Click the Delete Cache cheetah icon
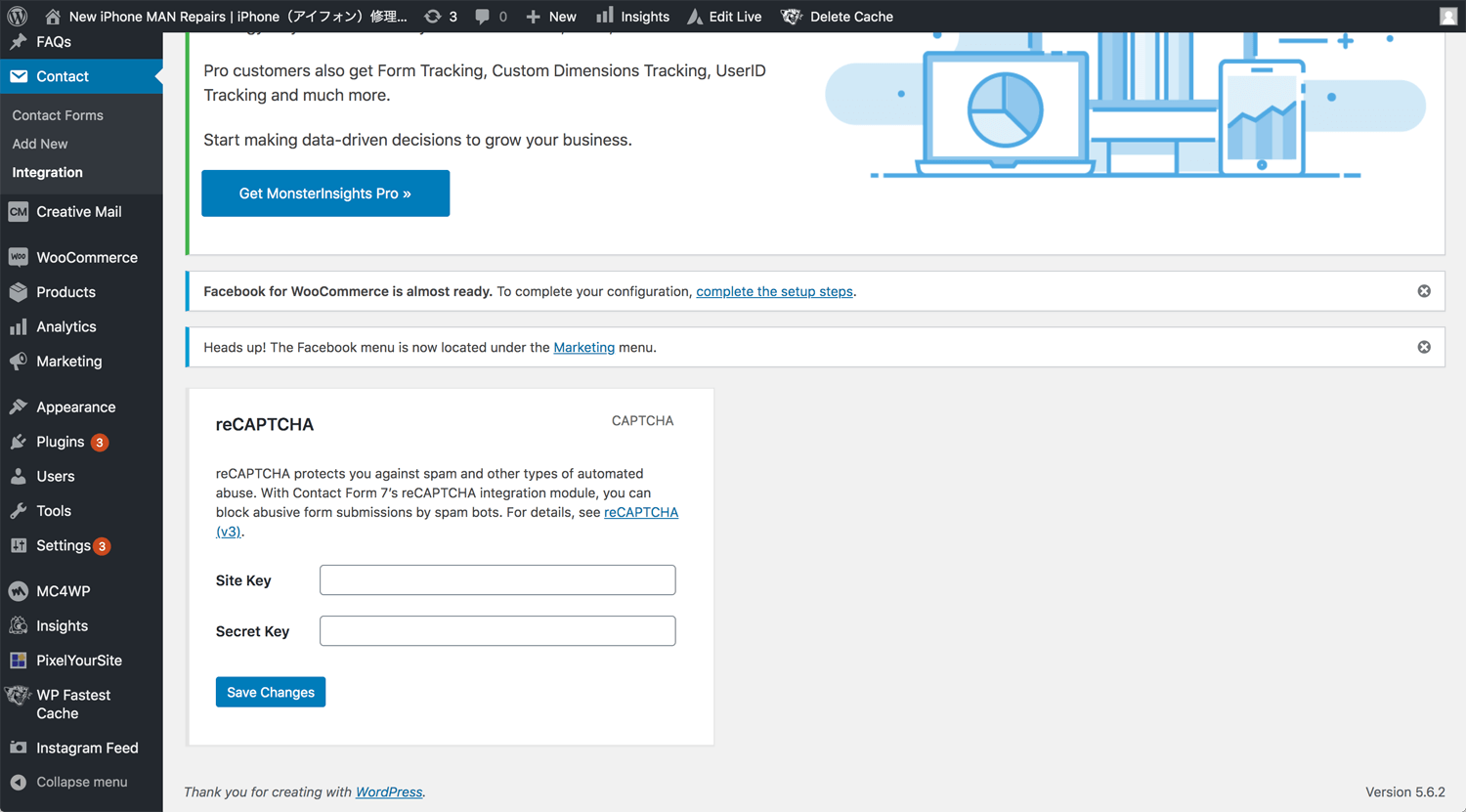Image resolution: width=1466 pixels, height=812 pixels. [x=792, y=17]
